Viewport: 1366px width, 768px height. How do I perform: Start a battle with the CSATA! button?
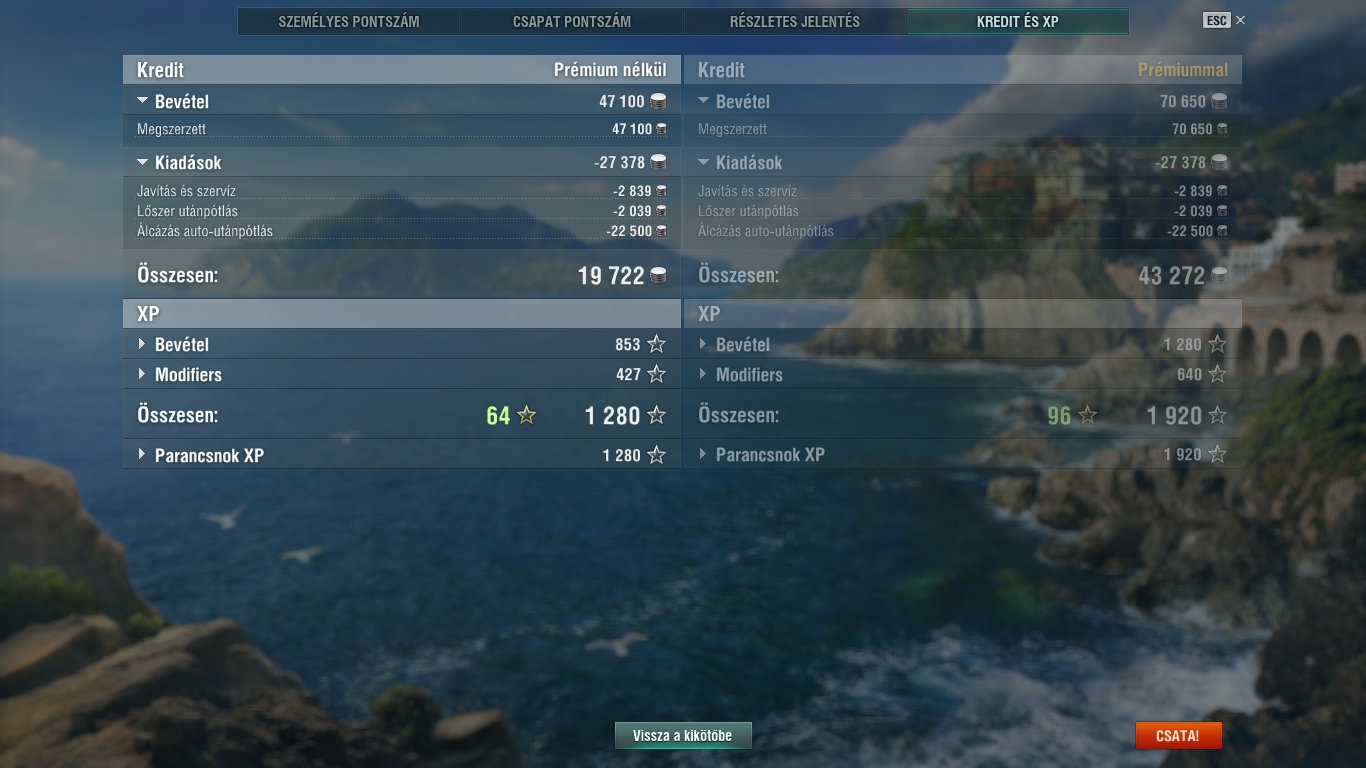(x=1178, y=736)
